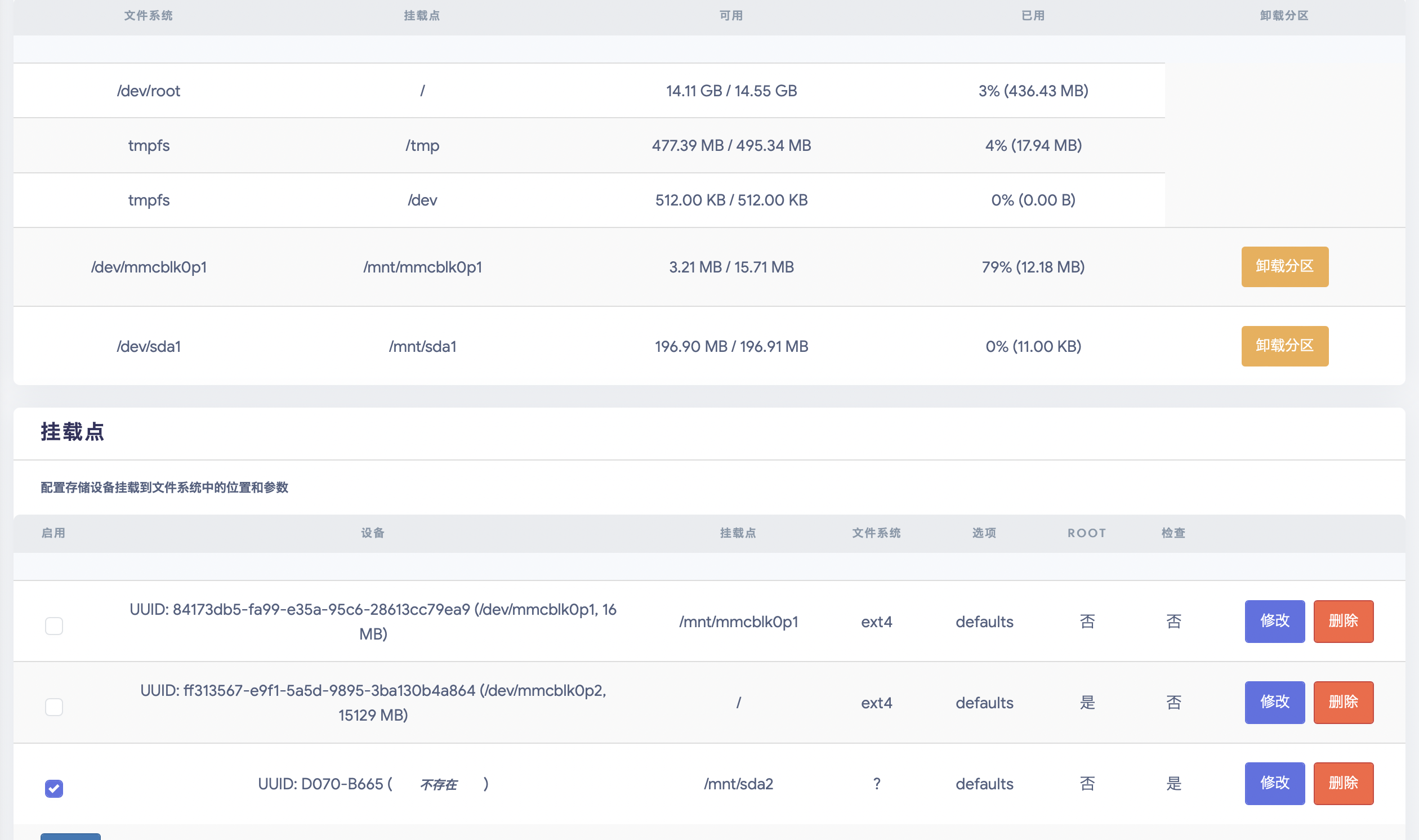Click the 启用 column header
The image size is (1419, 840).
click(53, 533)
